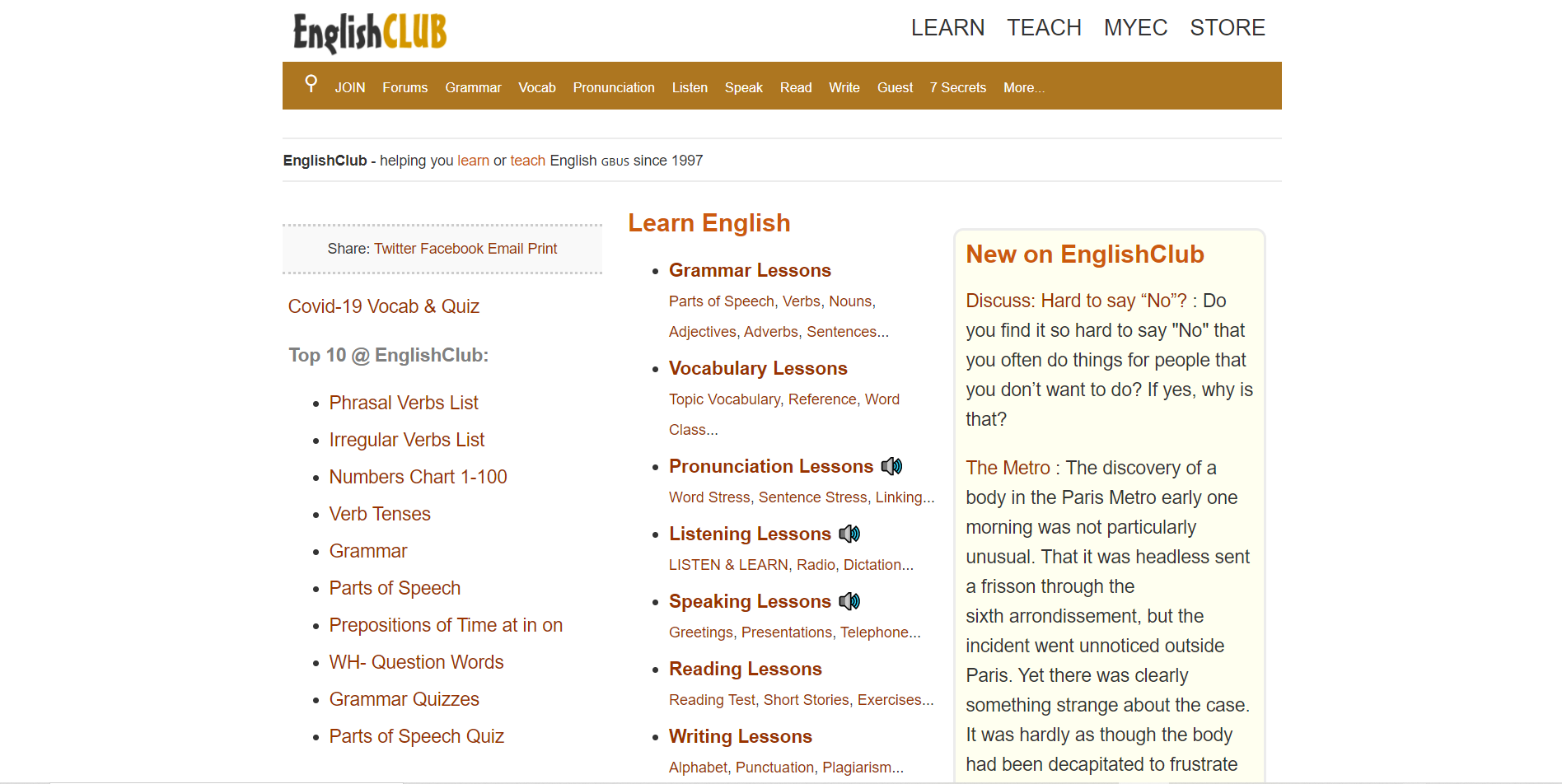The height and width of the screenshot is (784, 1562).
Task: Click Reference under Vocabulary Lessons
Action: 822,399
